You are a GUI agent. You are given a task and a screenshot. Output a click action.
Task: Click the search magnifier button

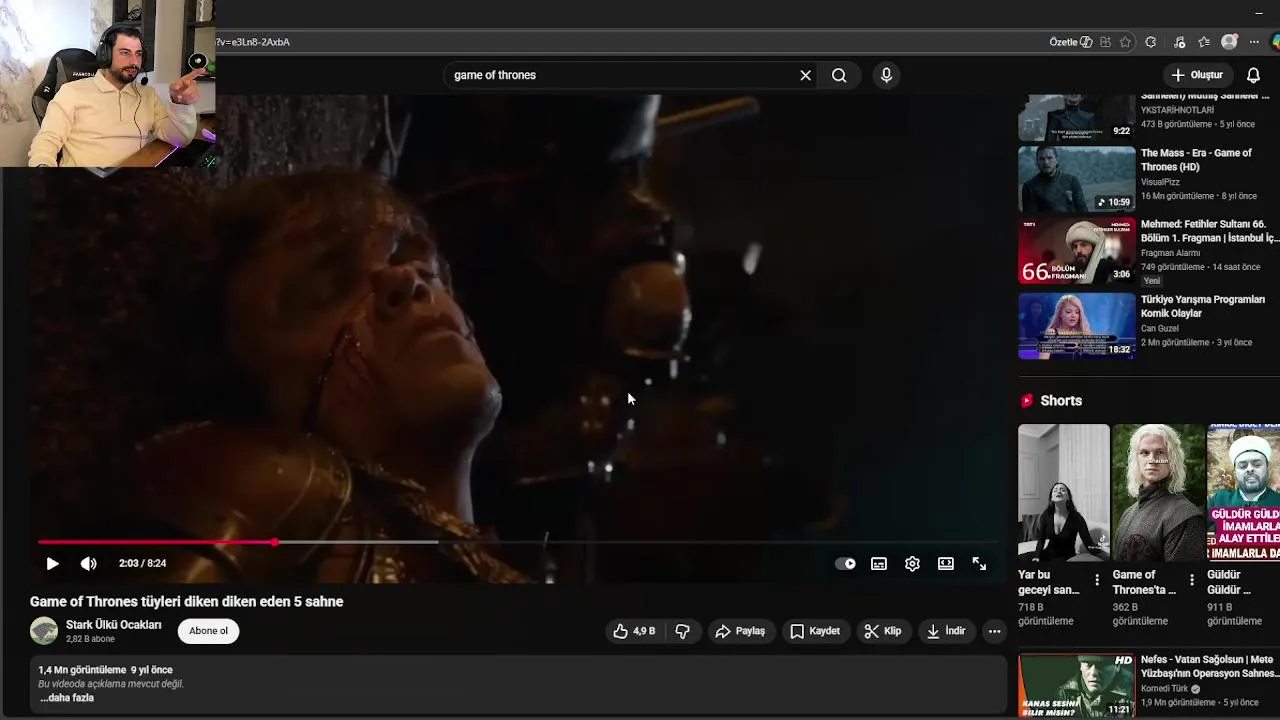pos(839,75)
